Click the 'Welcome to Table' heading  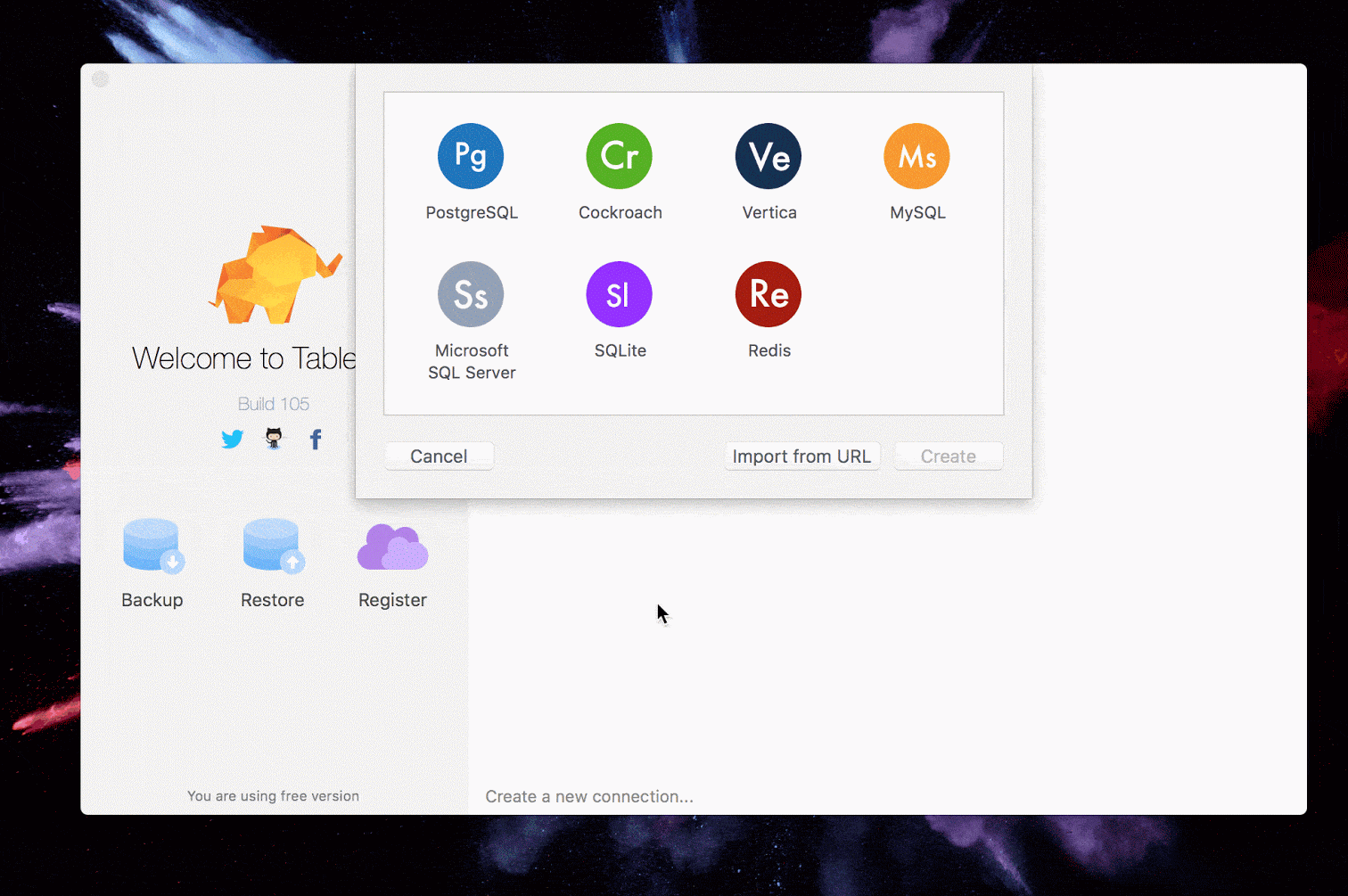[x=244, y=358]
